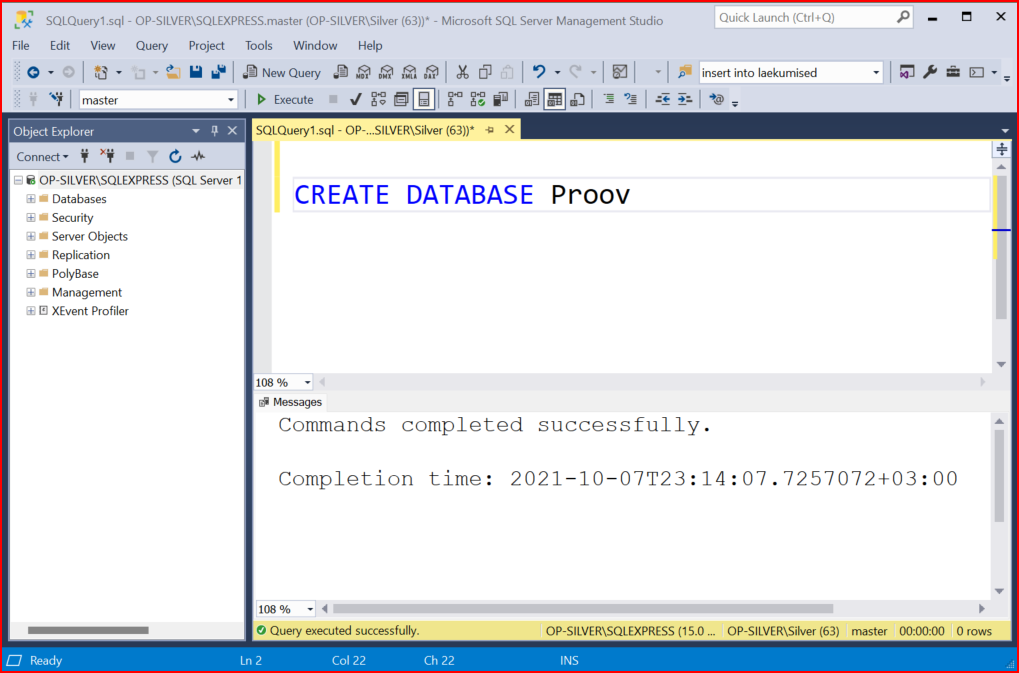Expand the Server Objects folder
Screen dimensions: 1019x673
tap(31, 236)
